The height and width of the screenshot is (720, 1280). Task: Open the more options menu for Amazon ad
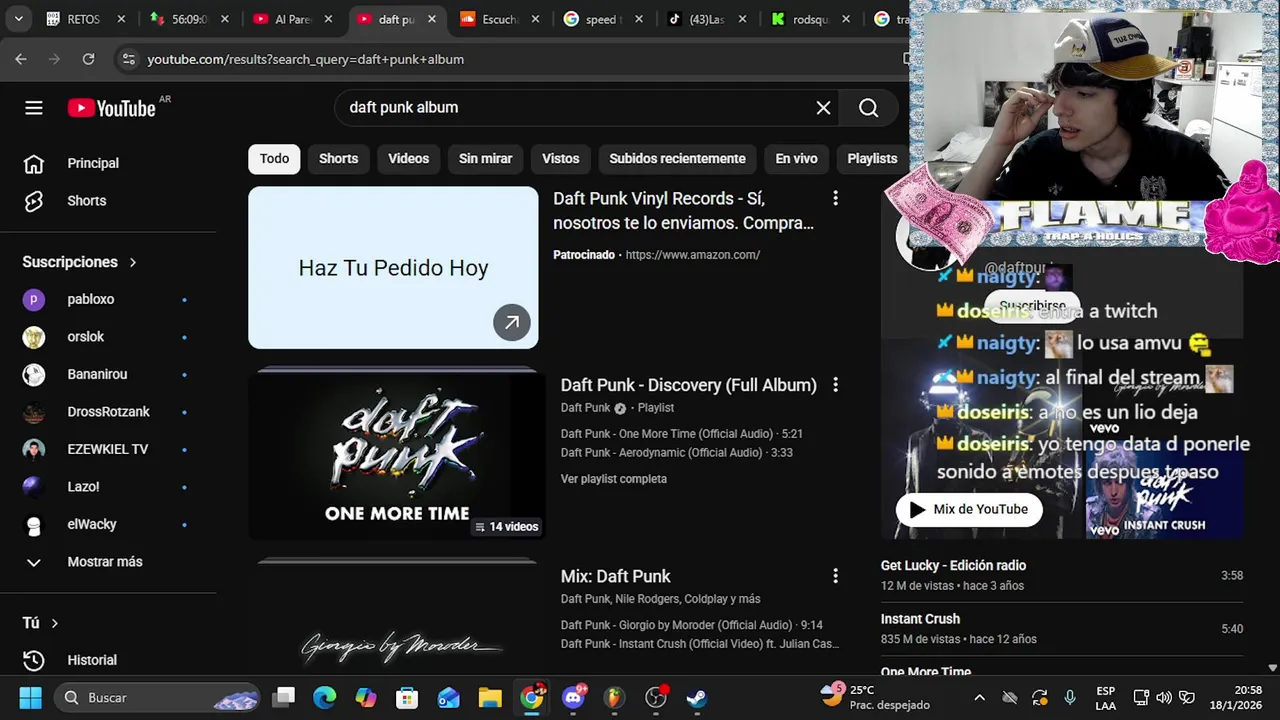pos(835,199)
